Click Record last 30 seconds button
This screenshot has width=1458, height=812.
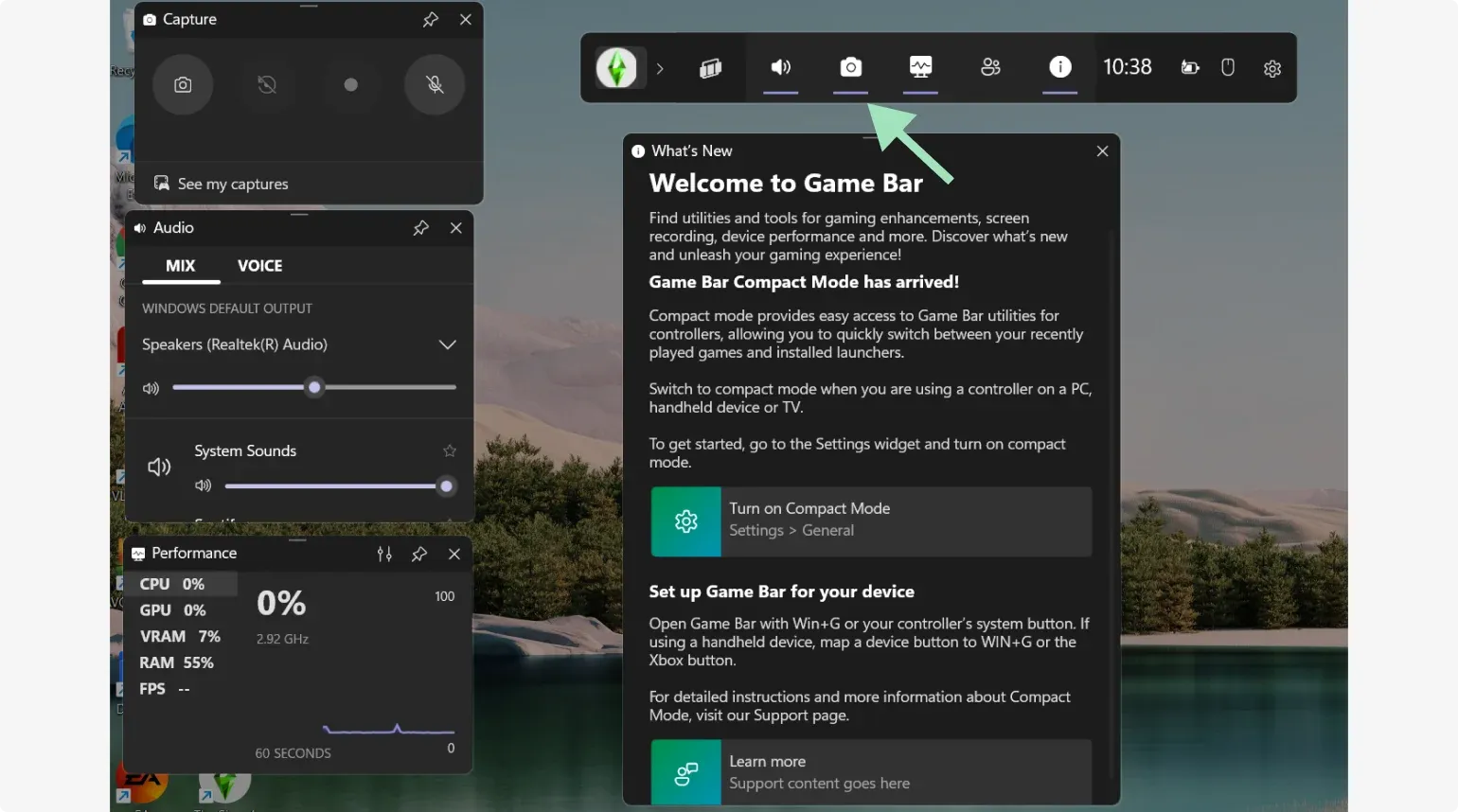click(267, 84)
